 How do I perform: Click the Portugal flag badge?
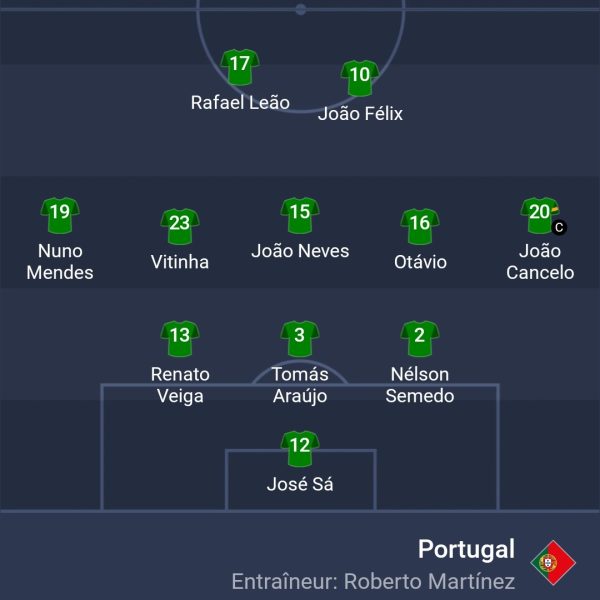[553, 564]
